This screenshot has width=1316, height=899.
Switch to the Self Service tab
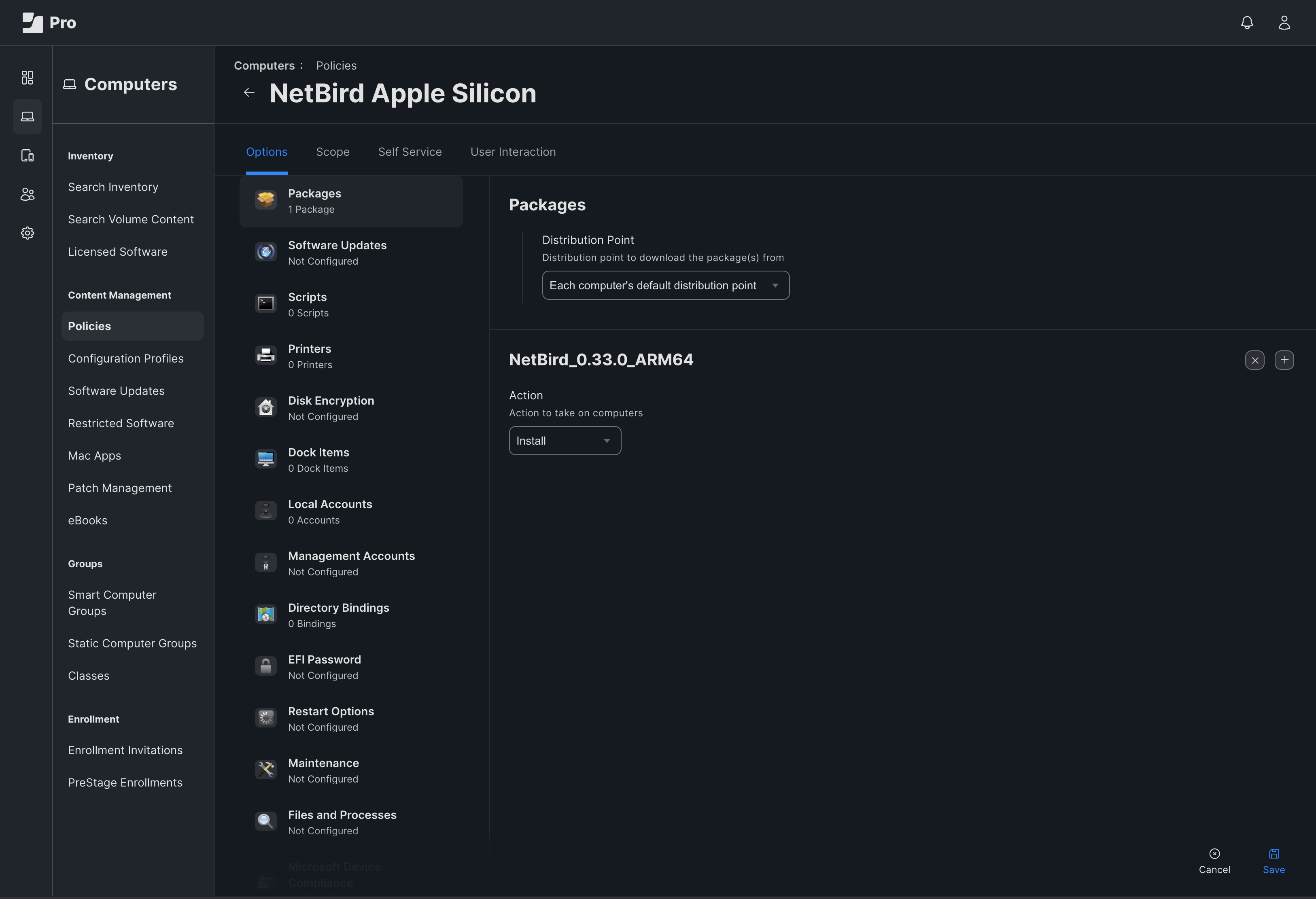(410, 152)
